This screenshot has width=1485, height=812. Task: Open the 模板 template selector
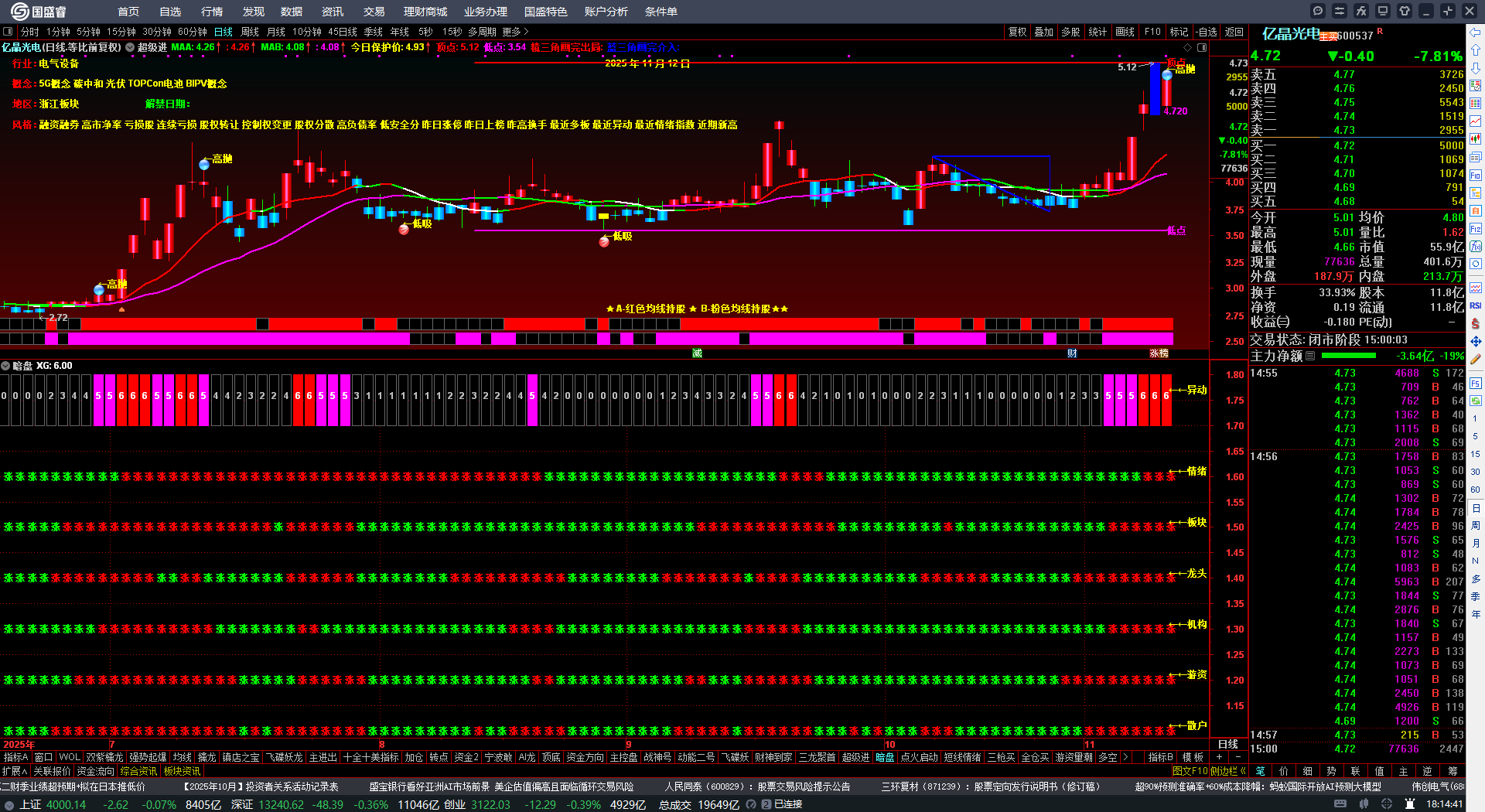[1193, 757]
